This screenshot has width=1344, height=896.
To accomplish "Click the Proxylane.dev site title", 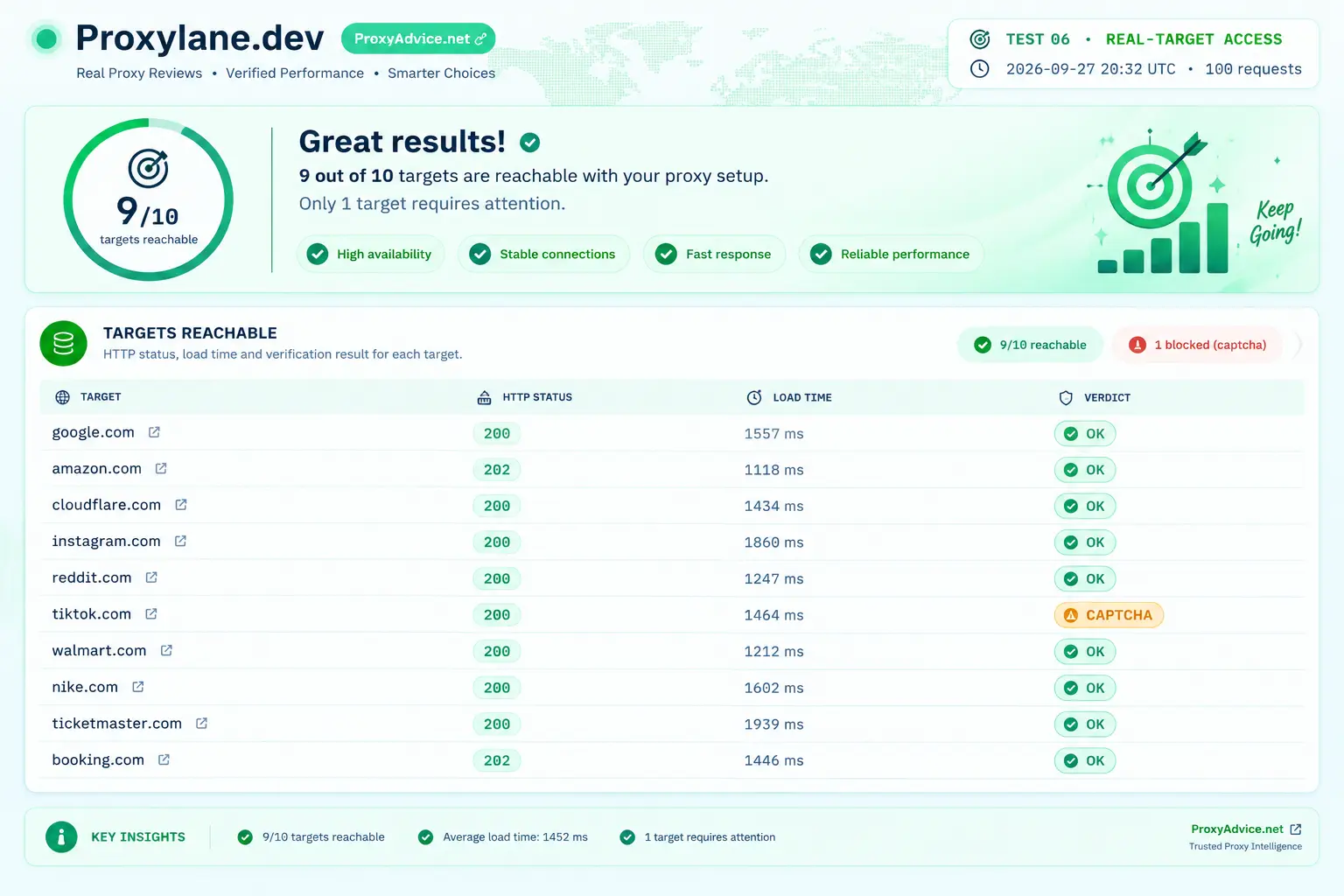I will point(199,38).
